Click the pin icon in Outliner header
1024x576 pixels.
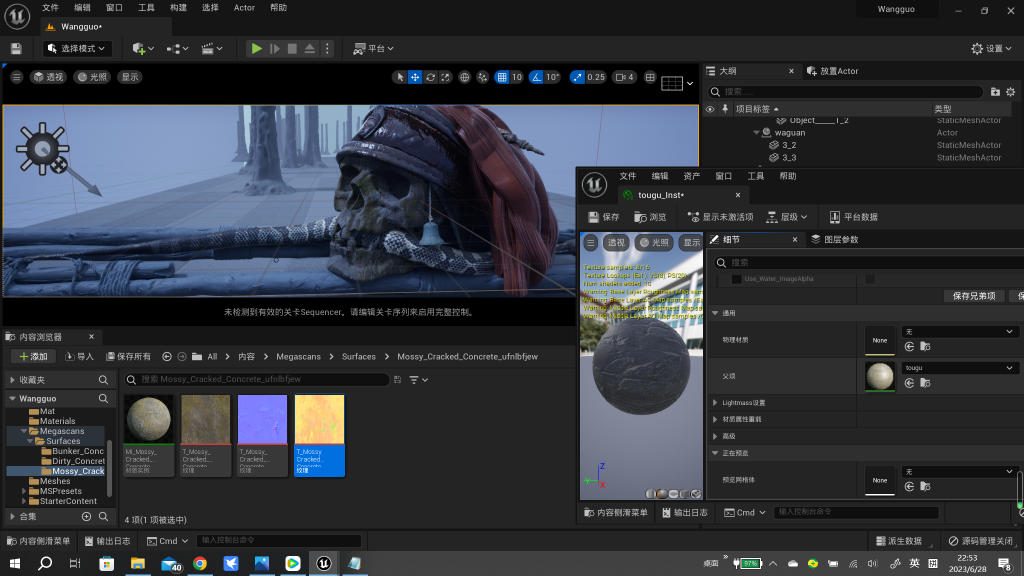point(725,109)
